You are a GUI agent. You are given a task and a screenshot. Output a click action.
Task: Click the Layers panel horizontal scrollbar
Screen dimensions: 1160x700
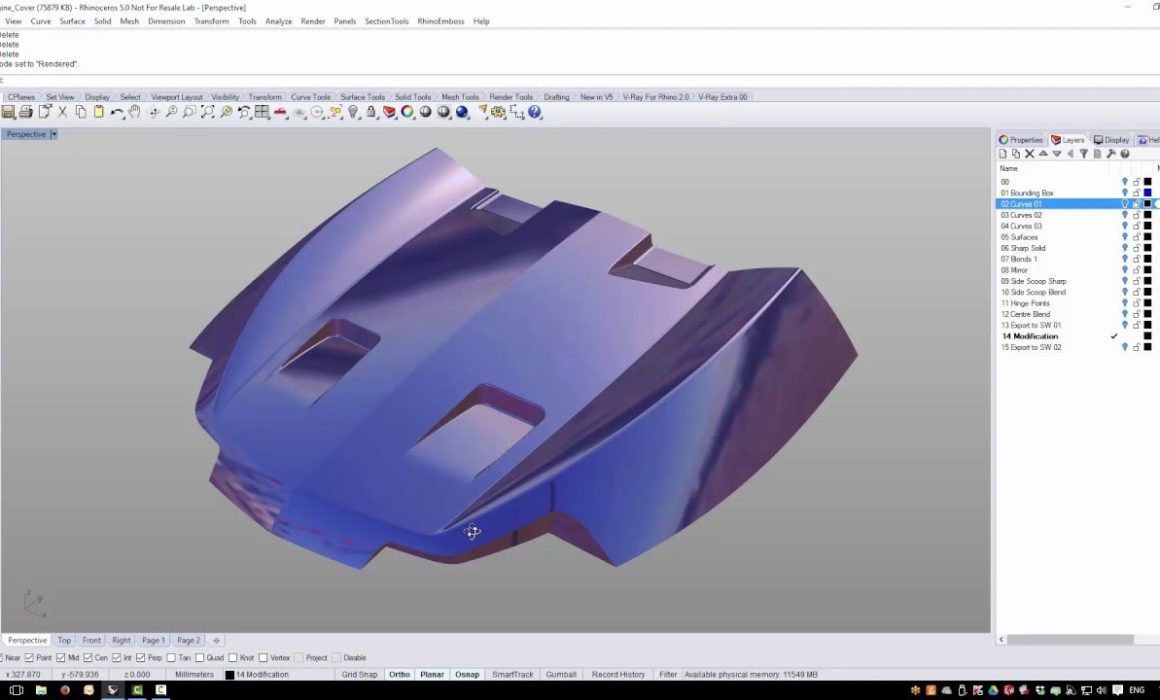pos(1070,639)
